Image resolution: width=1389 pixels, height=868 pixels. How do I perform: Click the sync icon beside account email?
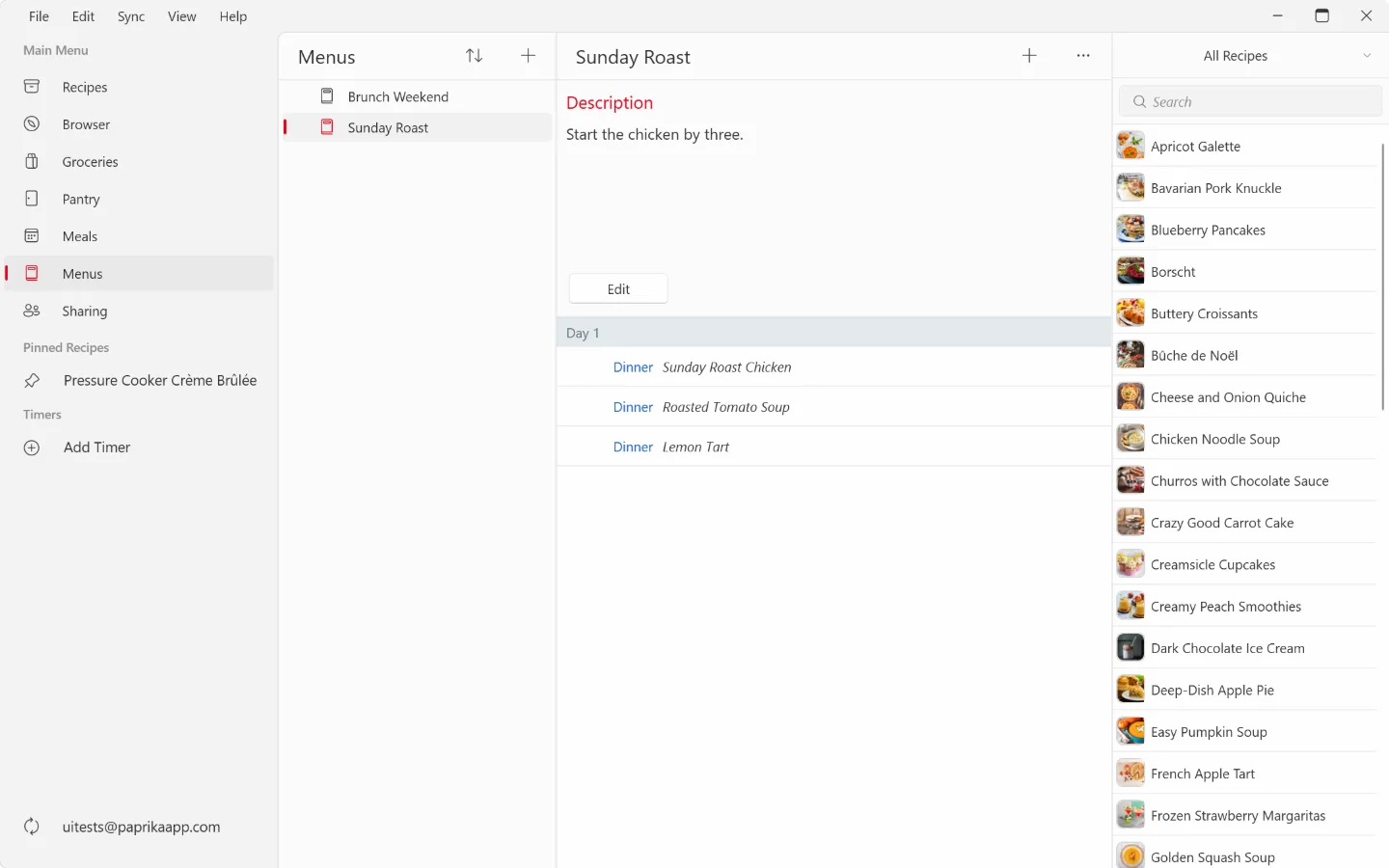click(32, 827)
